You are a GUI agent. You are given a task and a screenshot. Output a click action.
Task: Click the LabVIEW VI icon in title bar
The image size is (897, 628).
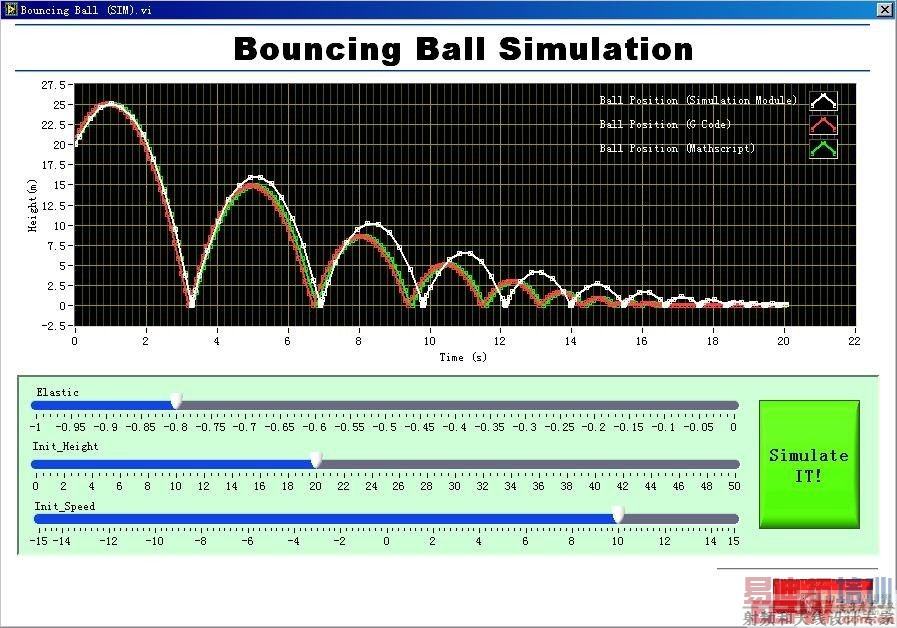pos(11,9)
